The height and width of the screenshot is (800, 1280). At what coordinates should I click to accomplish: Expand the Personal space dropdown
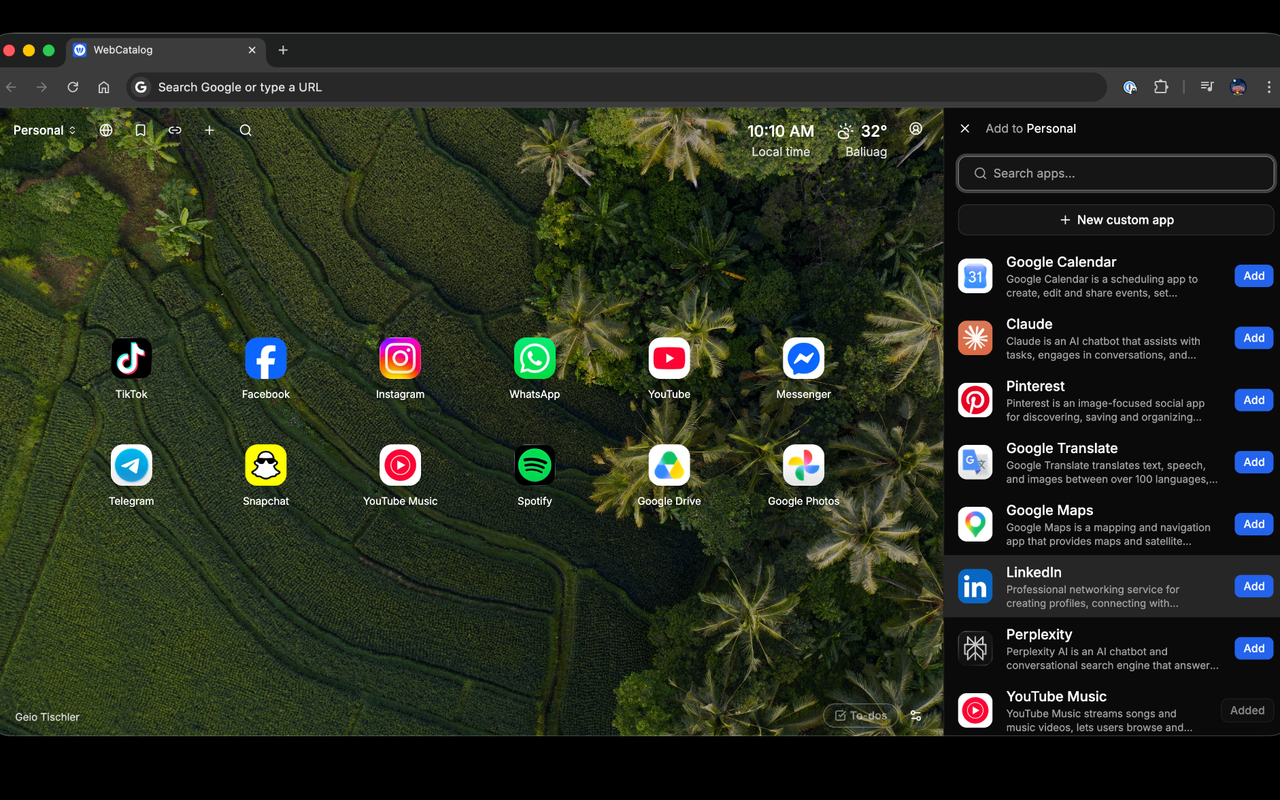(x=45, y=130)
